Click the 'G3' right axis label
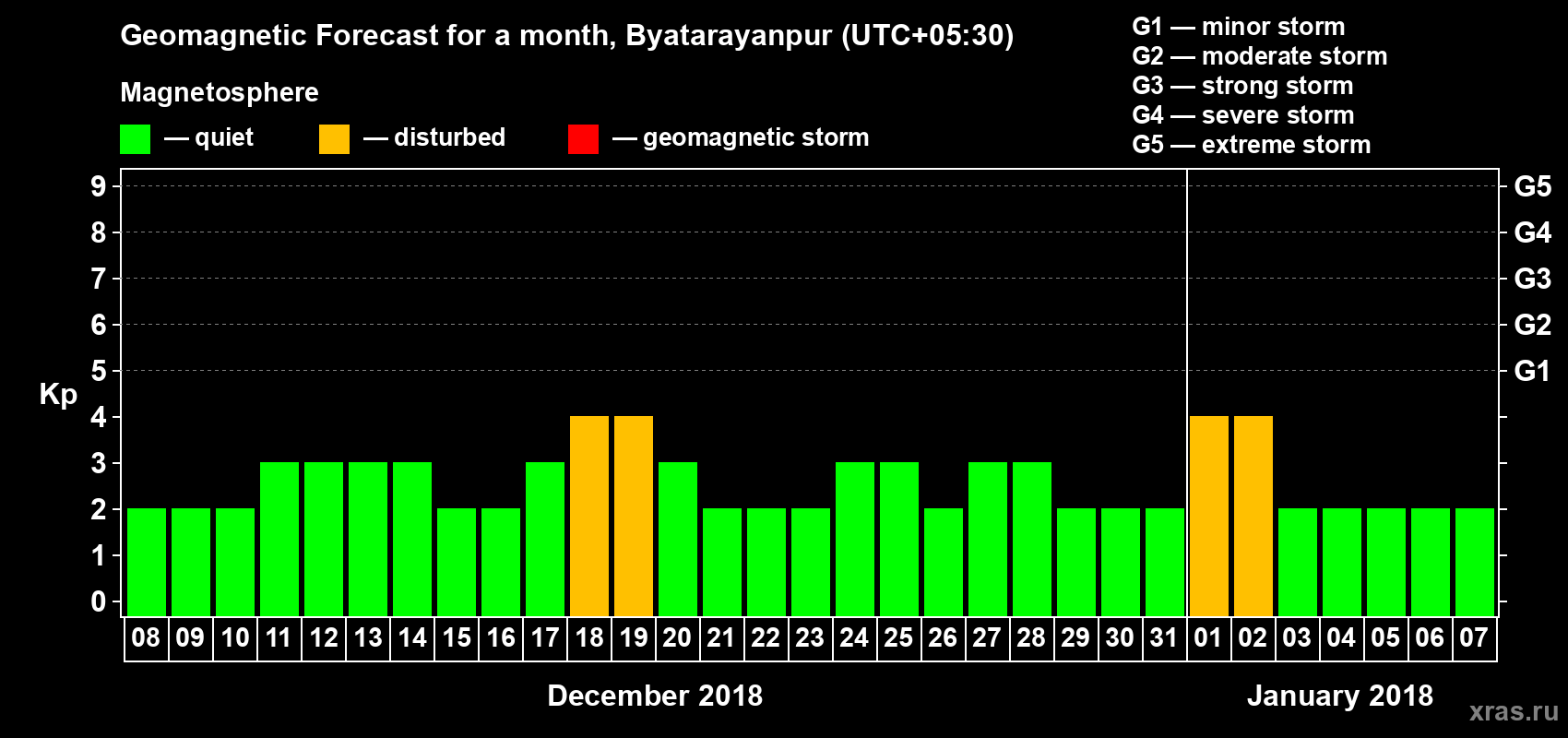 [x=1533, y=279]
